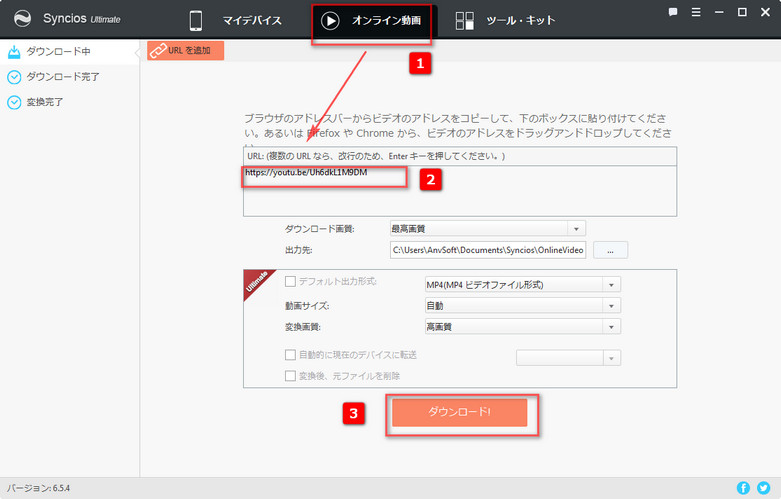Open the 動画サイズ dropdown
Image resolution: width=781 pixels, height=499 pixels.
point(522,306)
